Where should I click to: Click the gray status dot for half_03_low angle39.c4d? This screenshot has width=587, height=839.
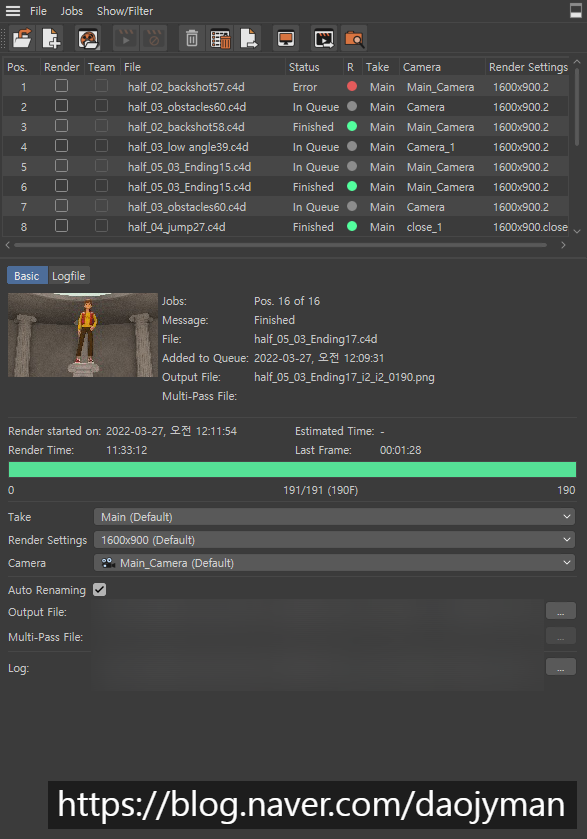352,146
